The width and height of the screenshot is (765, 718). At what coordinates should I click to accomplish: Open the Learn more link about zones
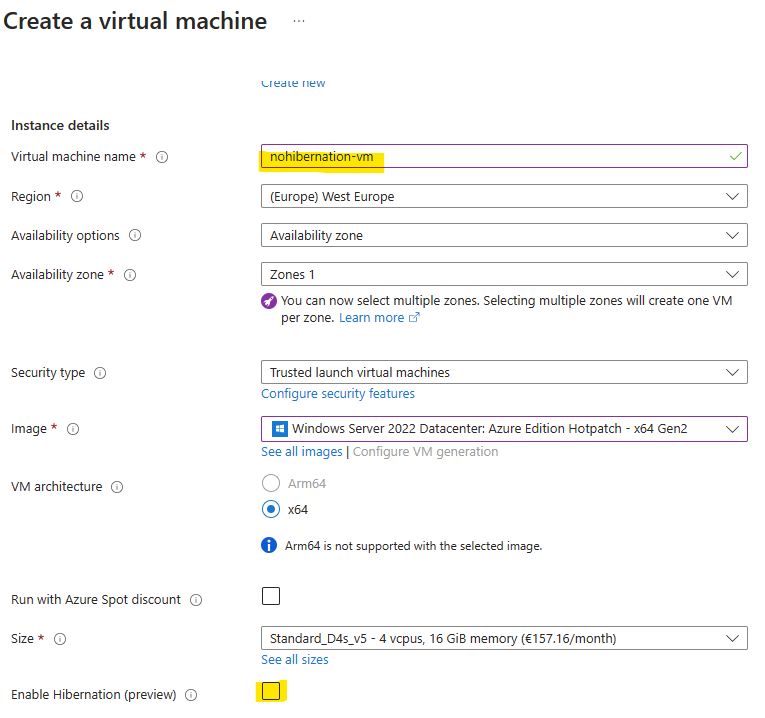372,318
